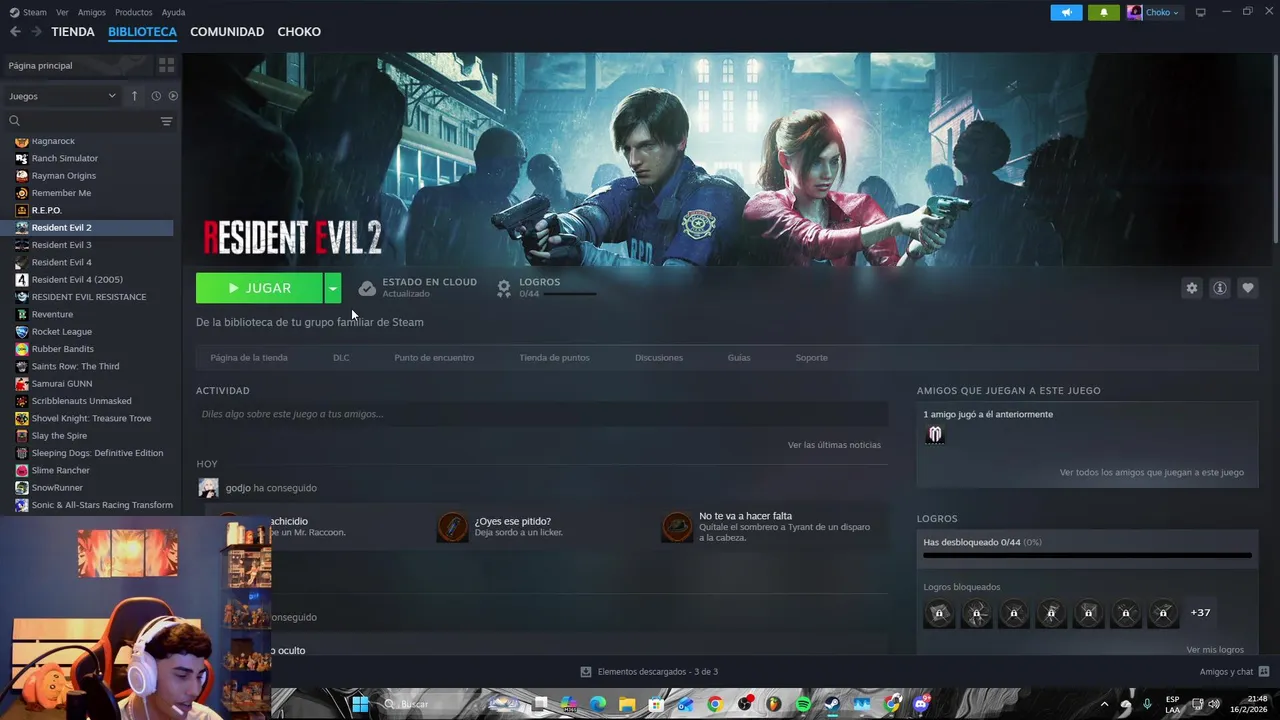1280x720 pixels.
Task: Switch to Big Picture mode monitor icon
Action: 1201,12
